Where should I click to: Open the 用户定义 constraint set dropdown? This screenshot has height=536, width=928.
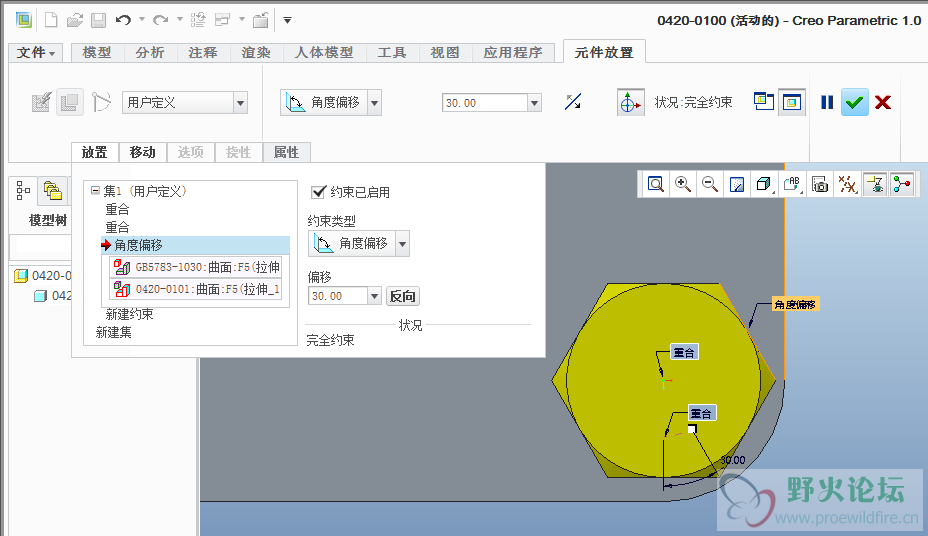[240, 103]
